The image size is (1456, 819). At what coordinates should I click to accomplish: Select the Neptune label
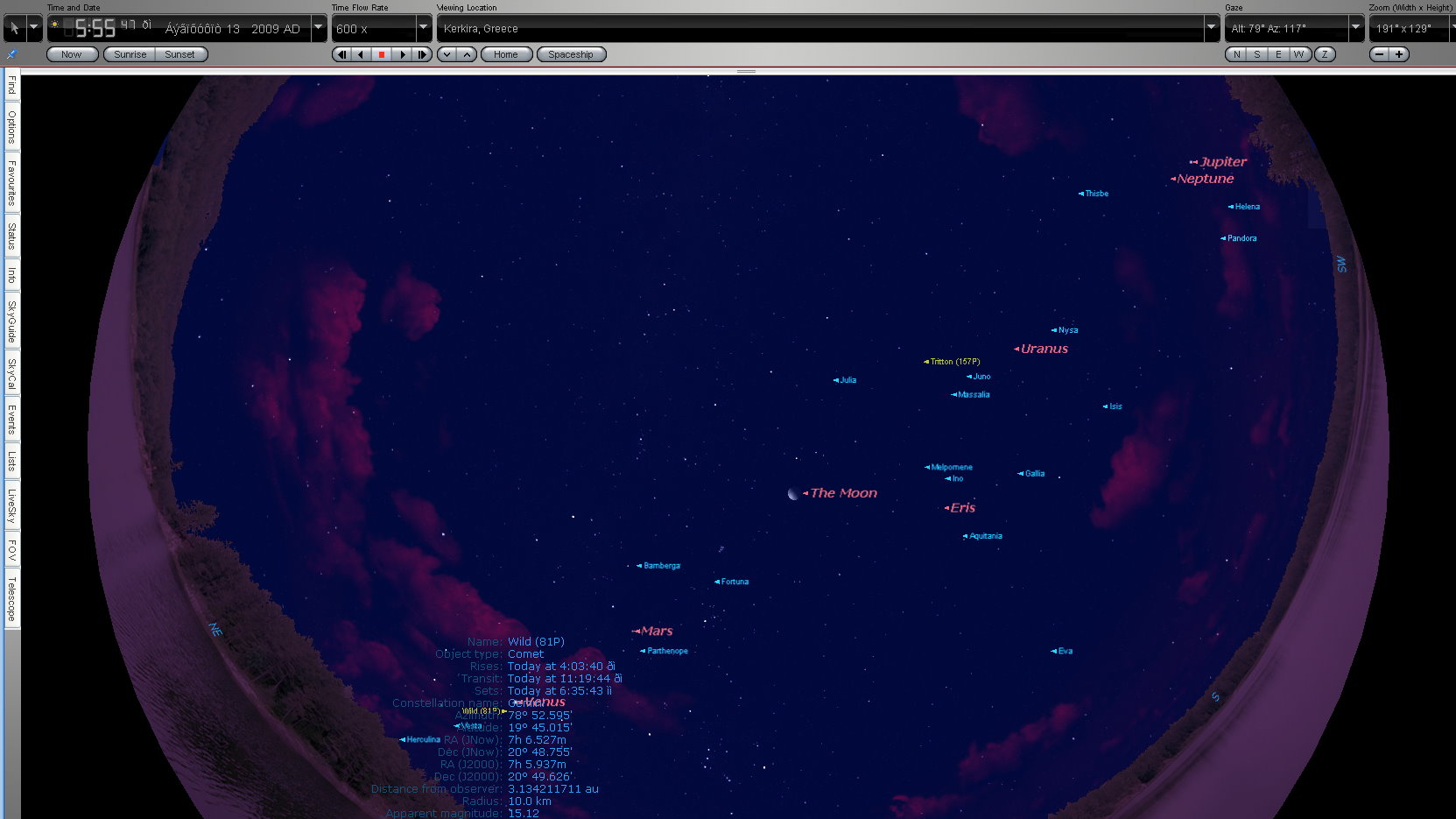(x=1205, y=179)
